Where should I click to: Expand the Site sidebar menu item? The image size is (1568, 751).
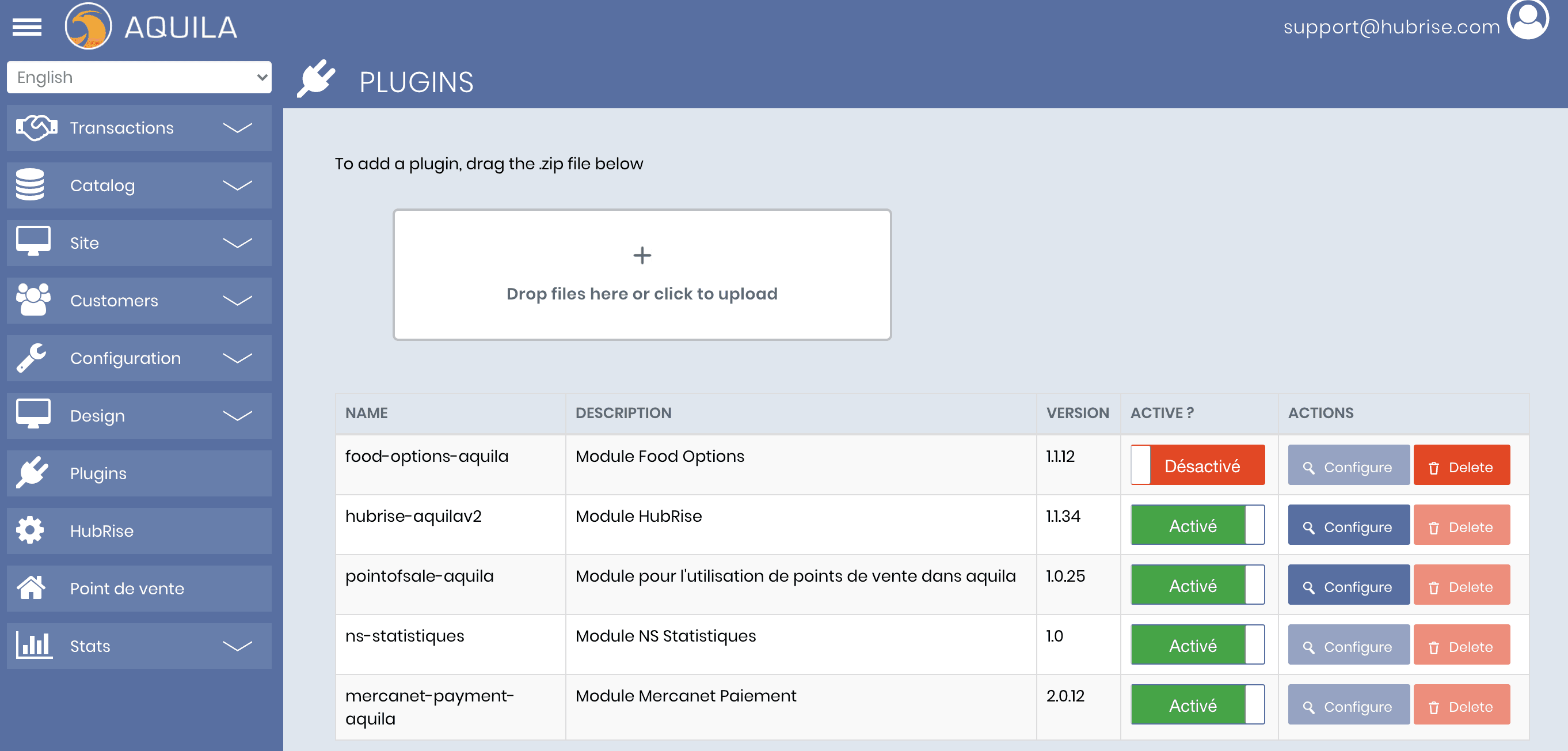point(139,243)
